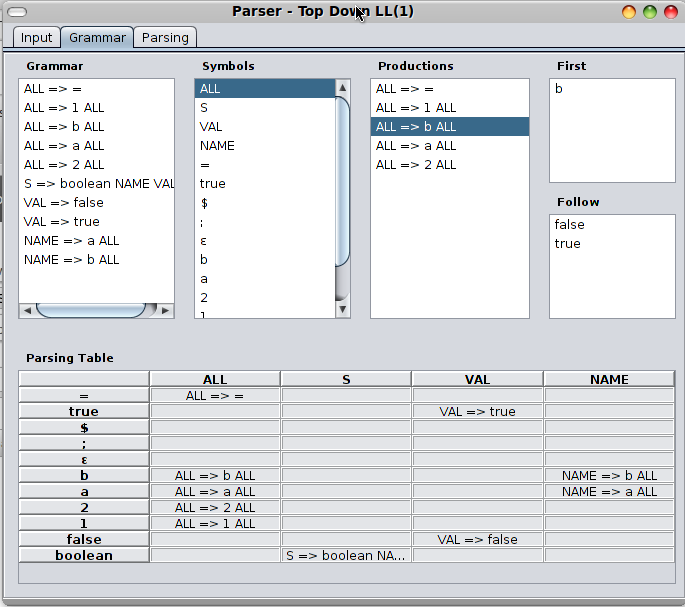
Task: Click 'ALL => a ALL' cell in Parsing Table
Action: tap(215, 491)
